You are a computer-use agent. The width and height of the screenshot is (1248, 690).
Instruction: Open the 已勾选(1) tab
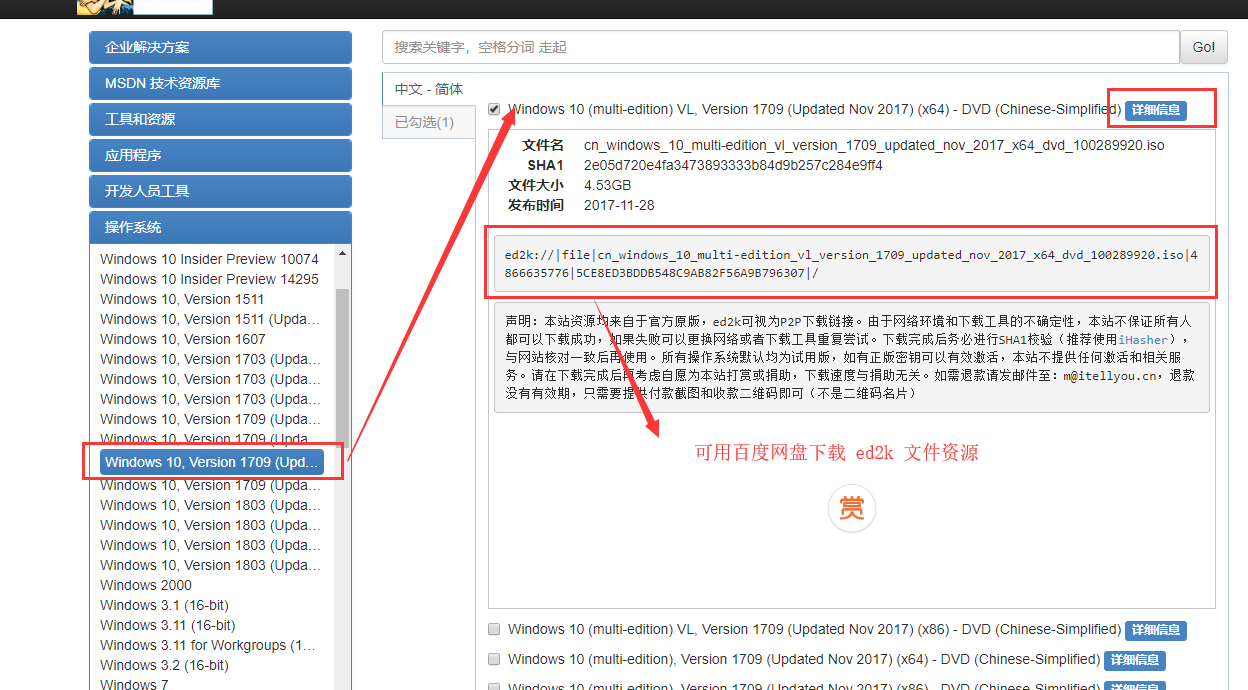(x=429, y=122)
